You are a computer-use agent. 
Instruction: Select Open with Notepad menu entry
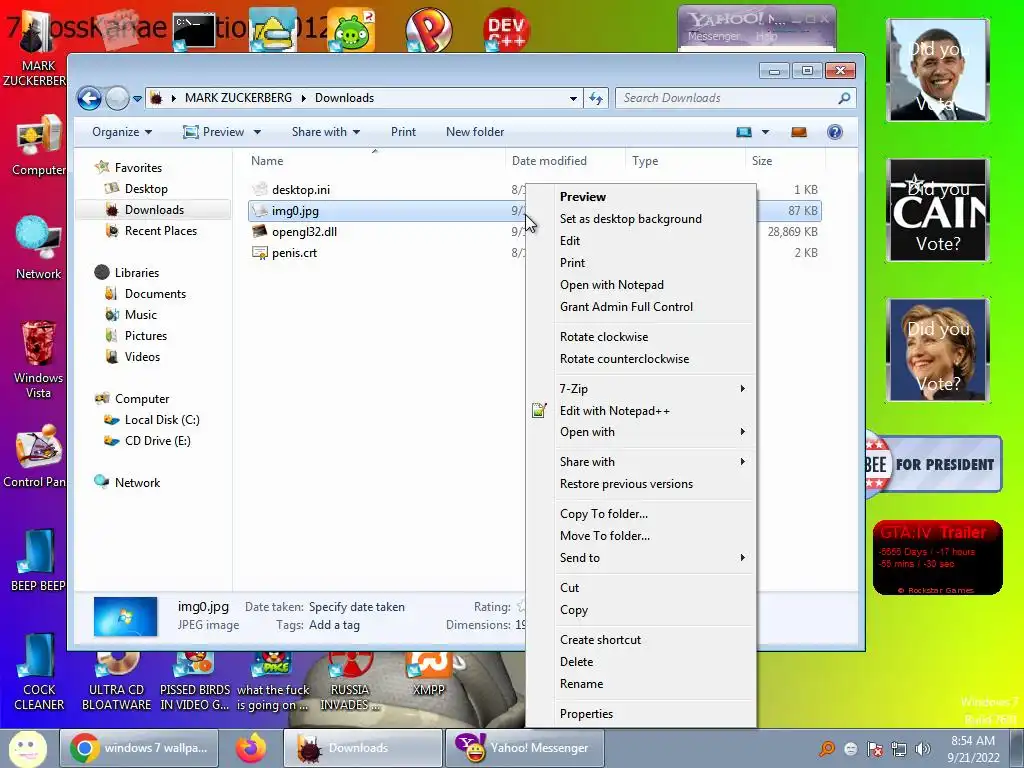[x=611, y=285]
